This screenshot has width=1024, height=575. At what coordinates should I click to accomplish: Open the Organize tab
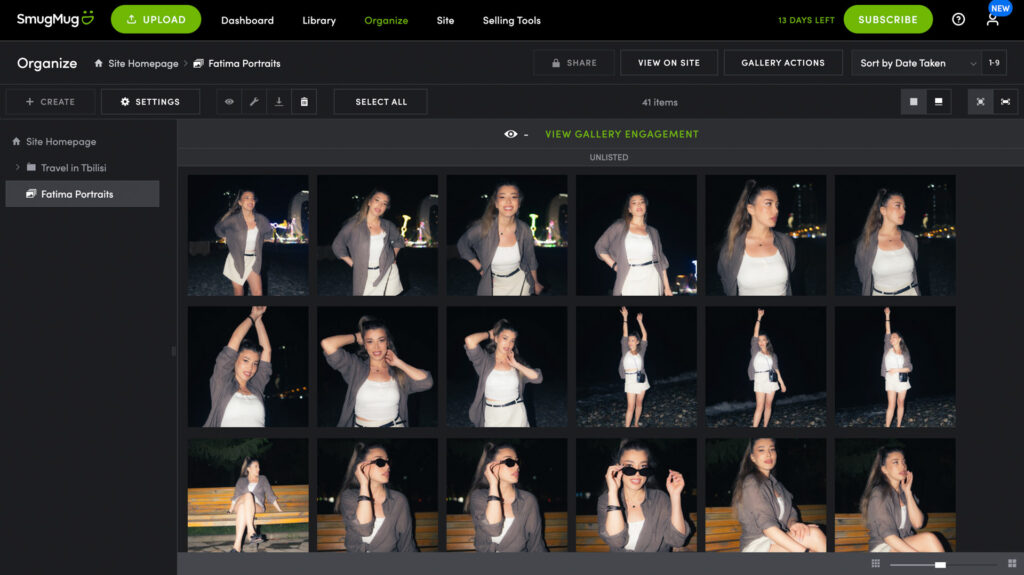[386, 20]
